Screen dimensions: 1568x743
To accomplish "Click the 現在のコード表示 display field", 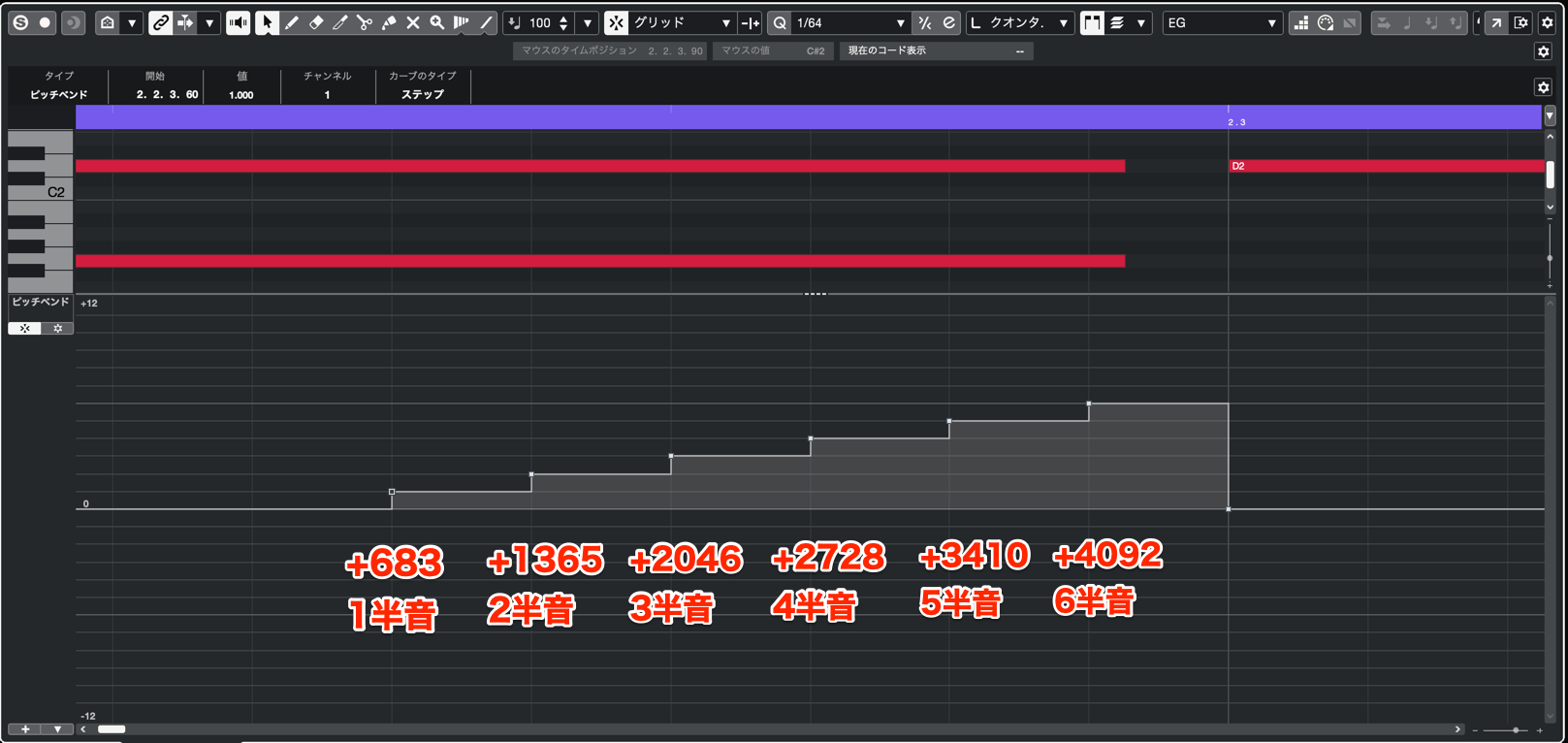I will (936, 50).
